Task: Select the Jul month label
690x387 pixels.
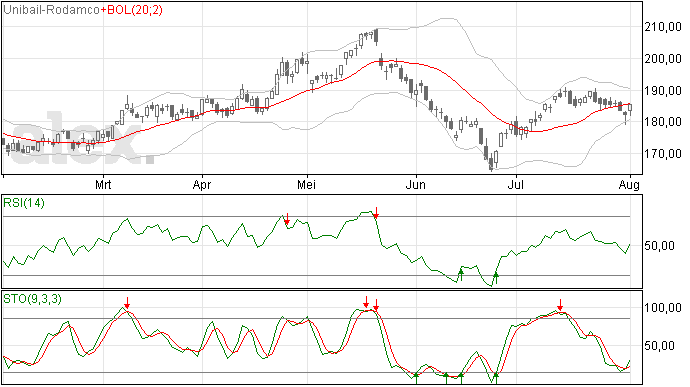Action: click(516, 184)
